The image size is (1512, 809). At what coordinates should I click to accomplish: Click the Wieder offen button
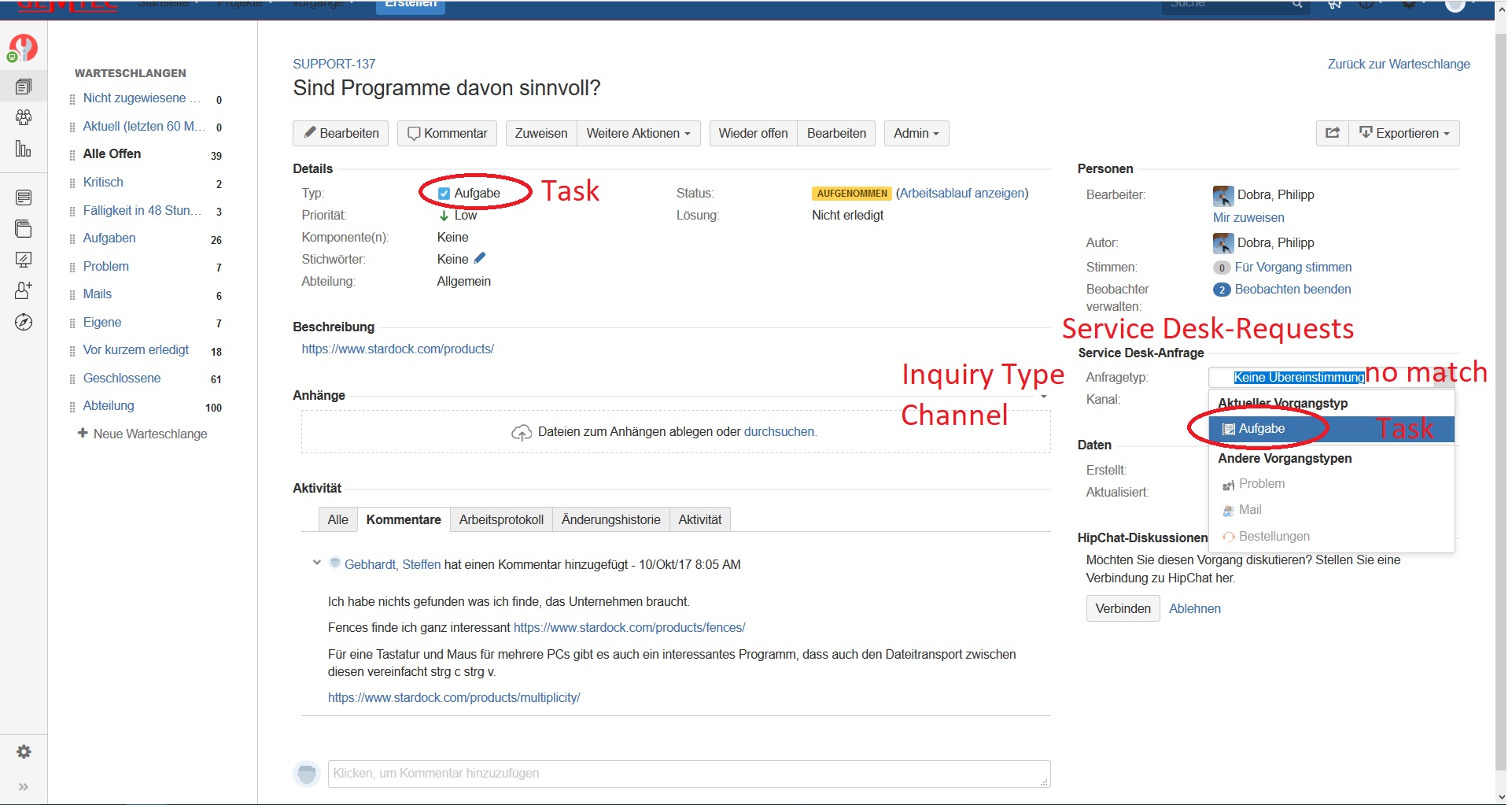(753, 133)
